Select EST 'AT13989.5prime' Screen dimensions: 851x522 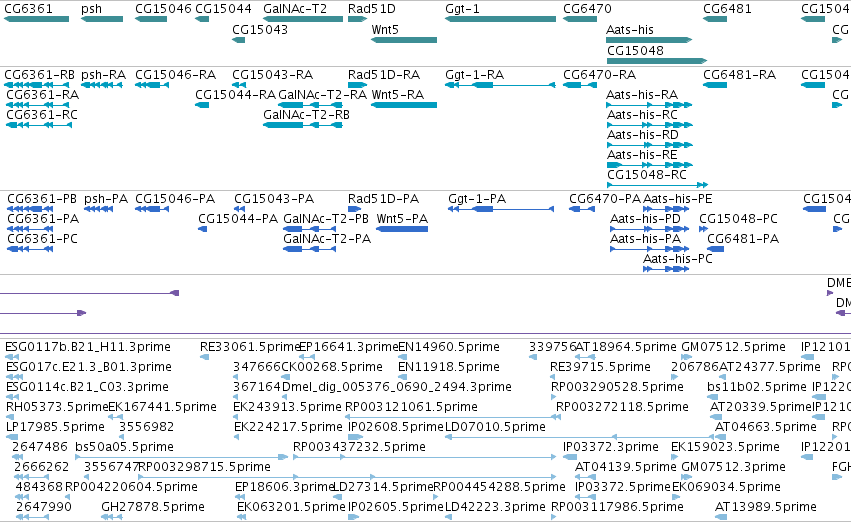pos(766,507)
